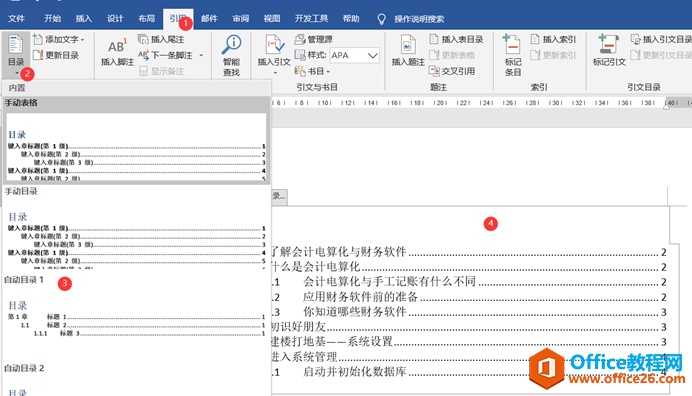Click 标记引文 mark citation

[609, 51]
